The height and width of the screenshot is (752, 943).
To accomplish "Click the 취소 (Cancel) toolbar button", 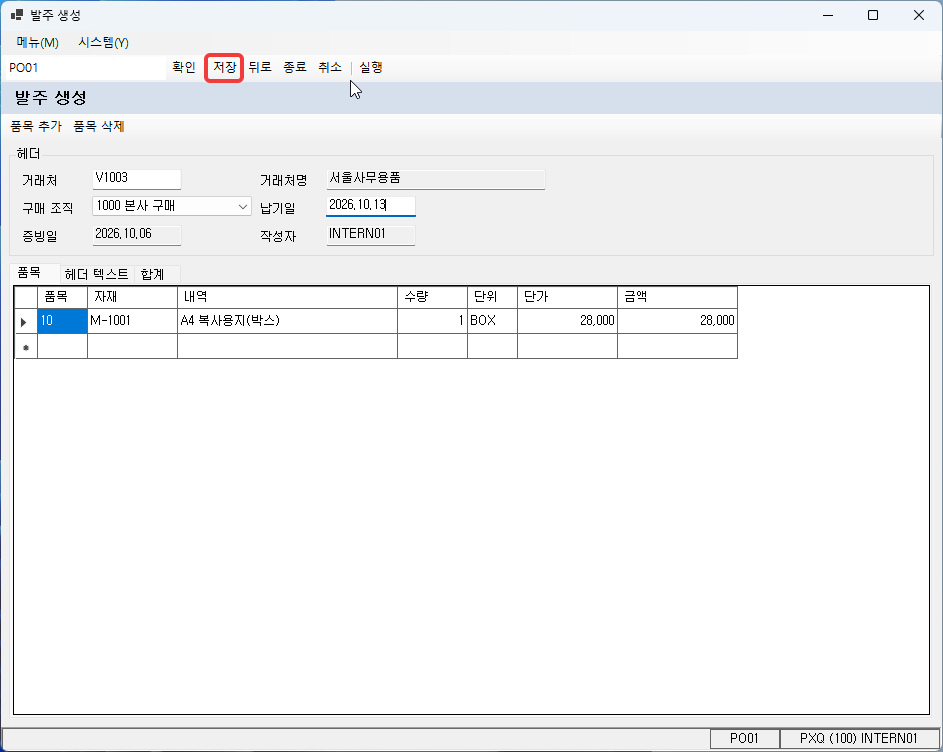I will 330,67.
